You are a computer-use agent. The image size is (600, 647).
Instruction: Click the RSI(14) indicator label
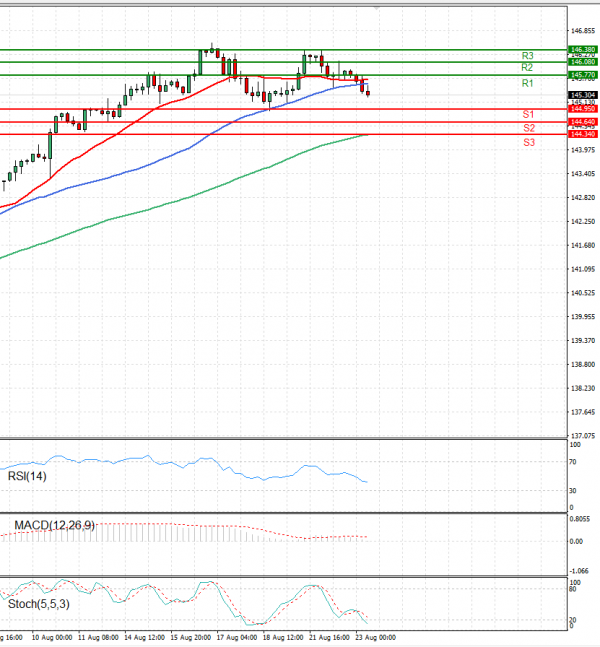click(x=27, y=477)
